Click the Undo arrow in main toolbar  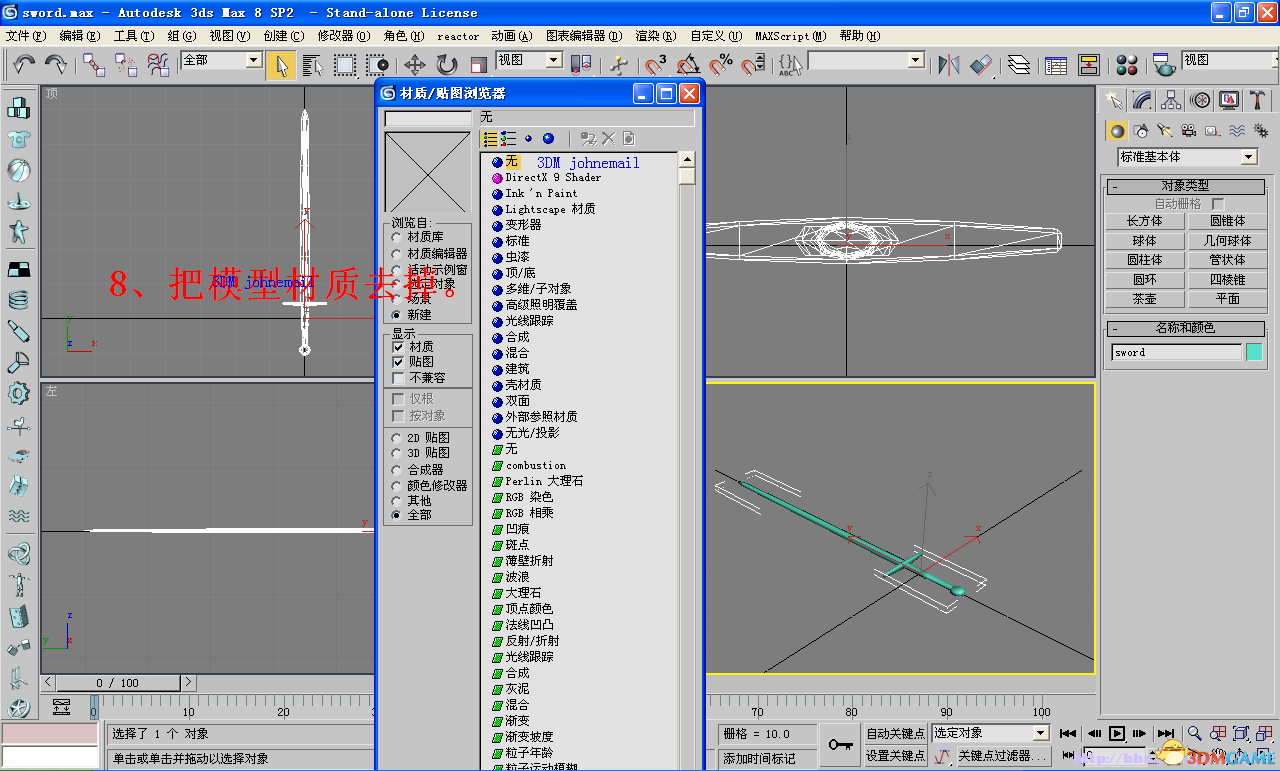tap(24, 65)
